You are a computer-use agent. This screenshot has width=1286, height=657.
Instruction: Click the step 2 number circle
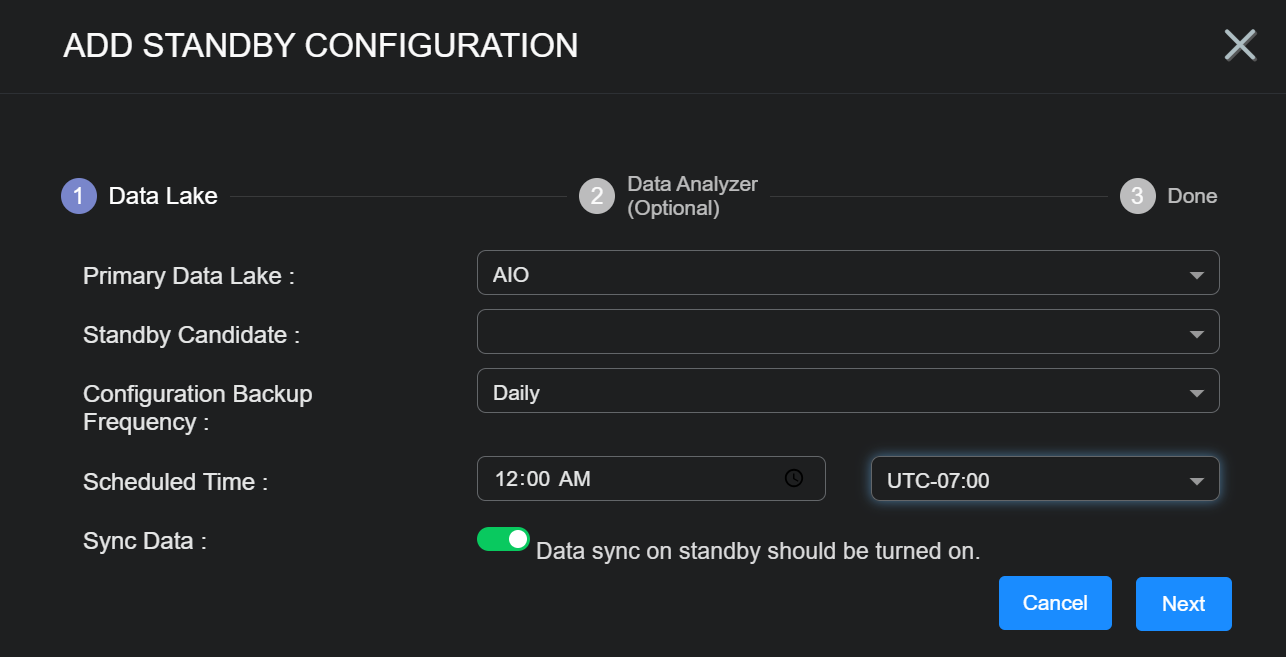[x=597, y=196]
